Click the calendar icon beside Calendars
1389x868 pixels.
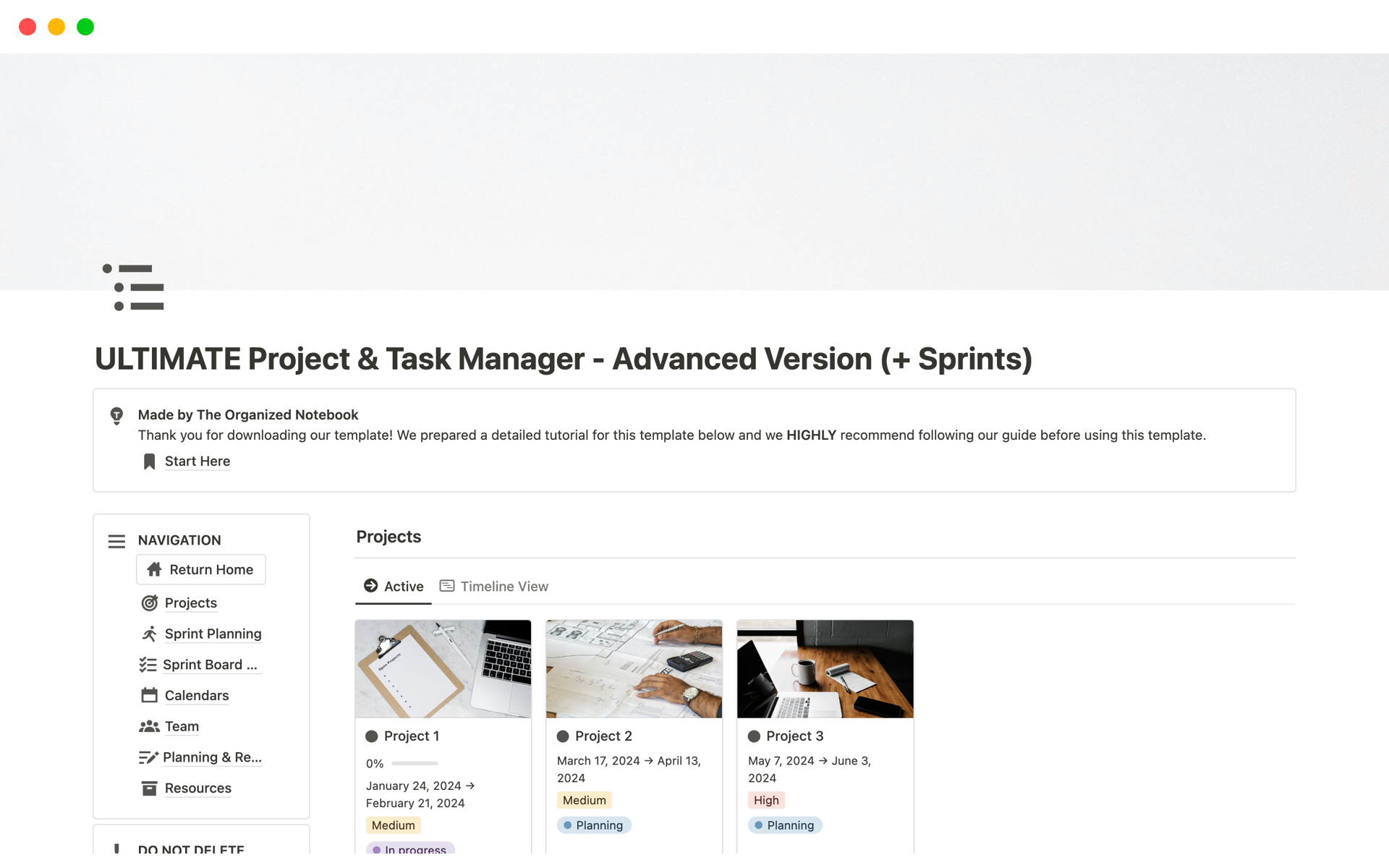click(150, 696)
